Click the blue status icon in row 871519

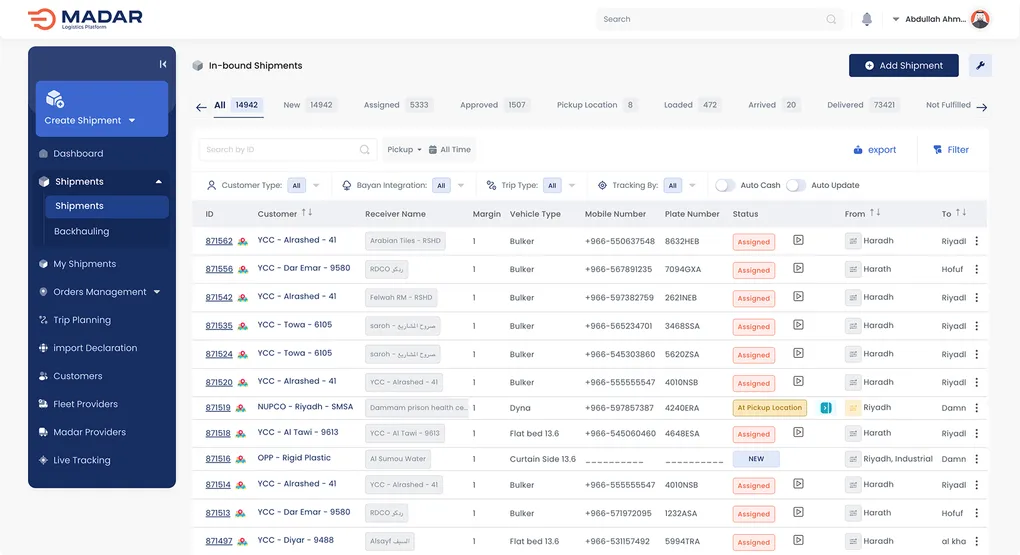(825, 408)
